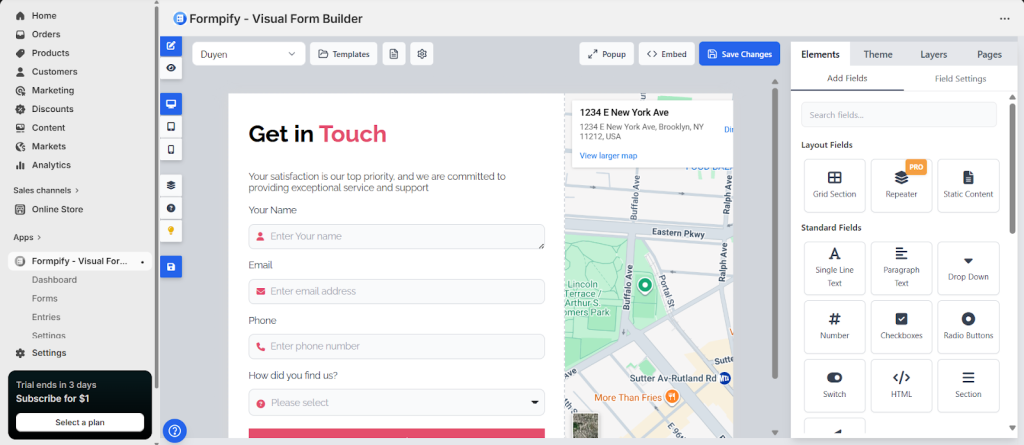Screen dimensions: 1024x445
Task: Open form settings gear icon
Action: (422, 54)
